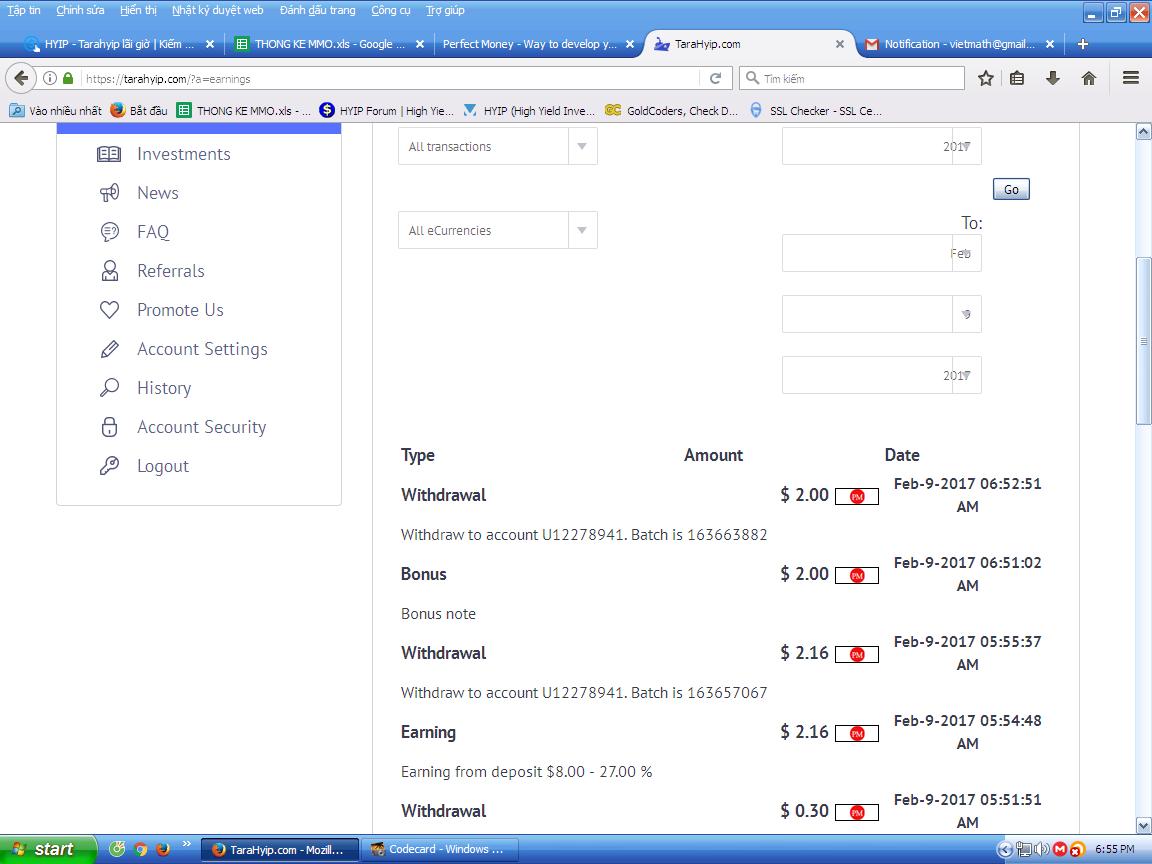The image size is (1152, 864).
Task: Click the FAQ speech bubble icon
Action: pyautogui.click(x=109, y=231)
